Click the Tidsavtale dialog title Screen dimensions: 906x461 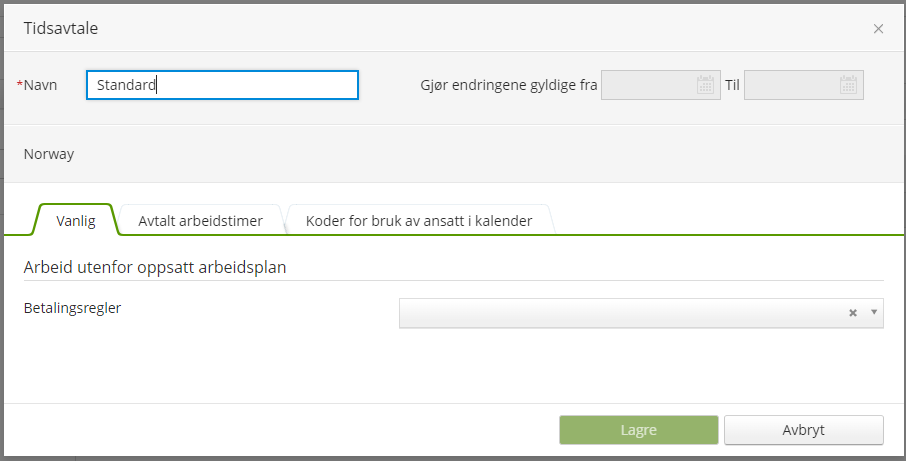coord(61,28)
